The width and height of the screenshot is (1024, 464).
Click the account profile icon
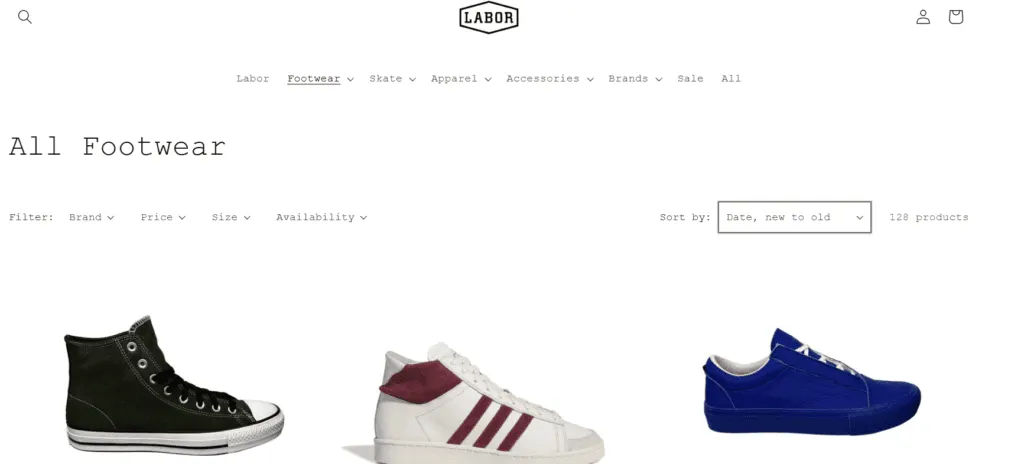coord(923,17)
